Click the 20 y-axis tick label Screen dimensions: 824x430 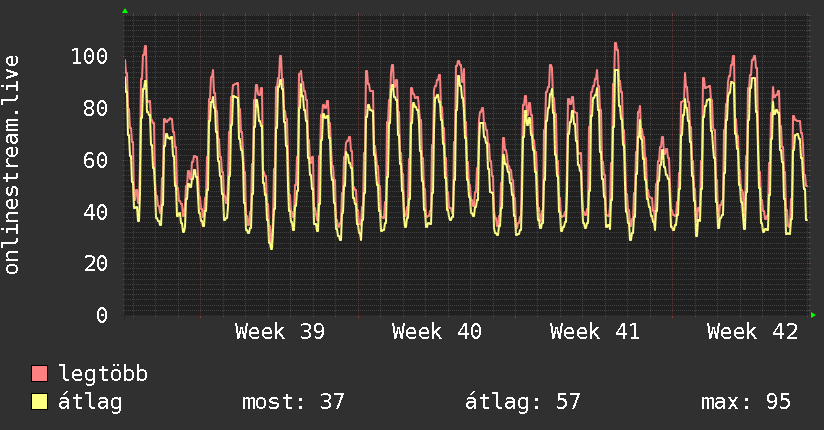96,263
